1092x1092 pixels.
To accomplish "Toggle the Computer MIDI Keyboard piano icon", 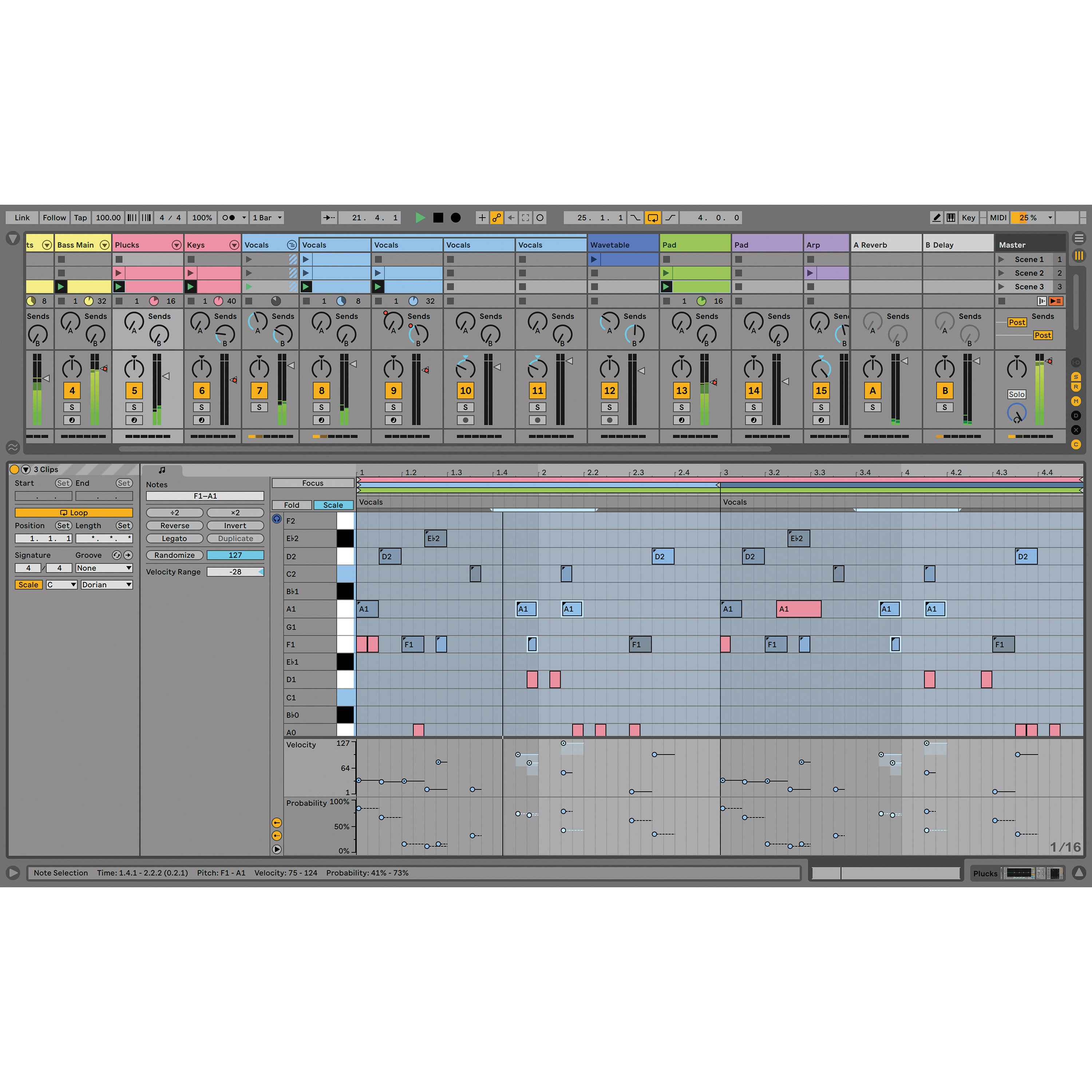I will tap(952, 218).
